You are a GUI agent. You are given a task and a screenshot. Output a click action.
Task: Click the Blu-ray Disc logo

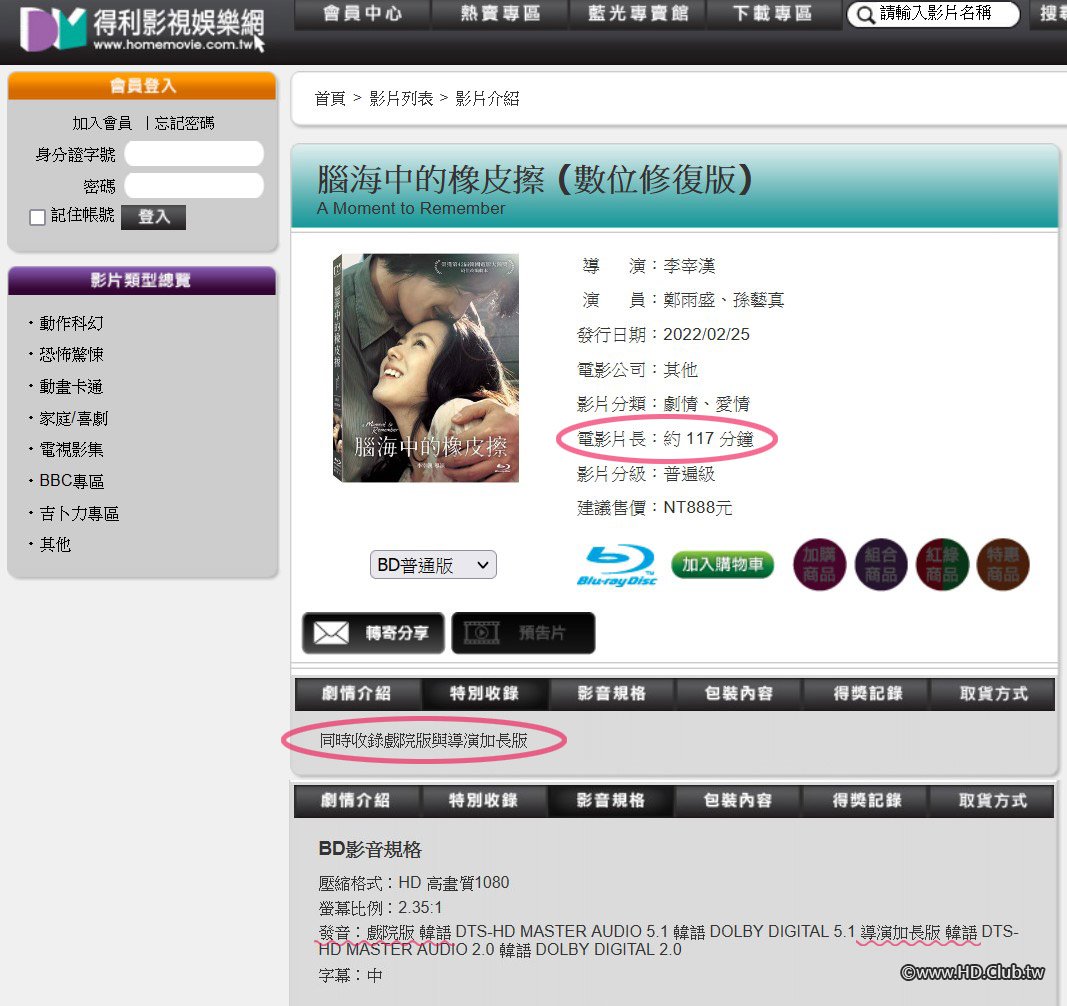point(617,565)
